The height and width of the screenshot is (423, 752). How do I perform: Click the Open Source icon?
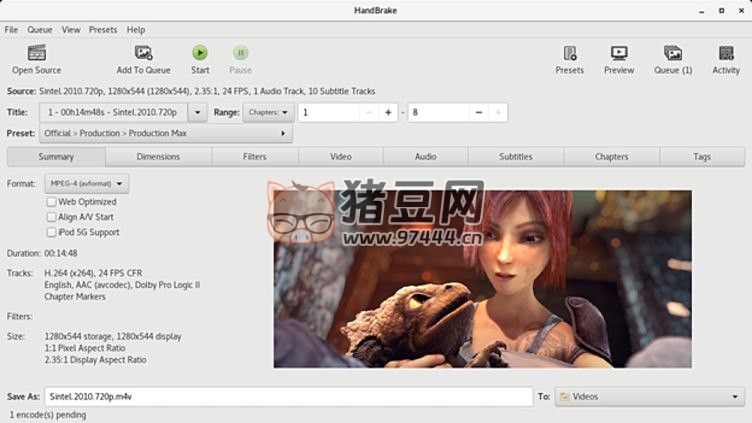point(37,53)
